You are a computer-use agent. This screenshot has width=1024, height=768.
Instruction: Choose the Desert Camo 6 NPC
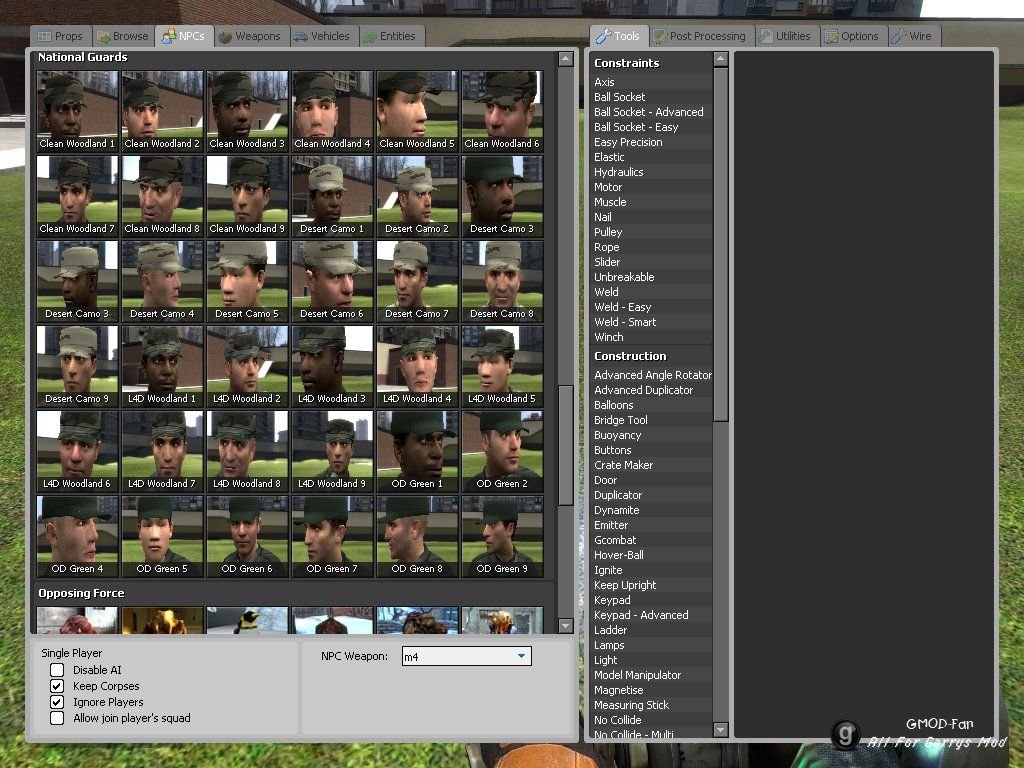coord(332,281)
